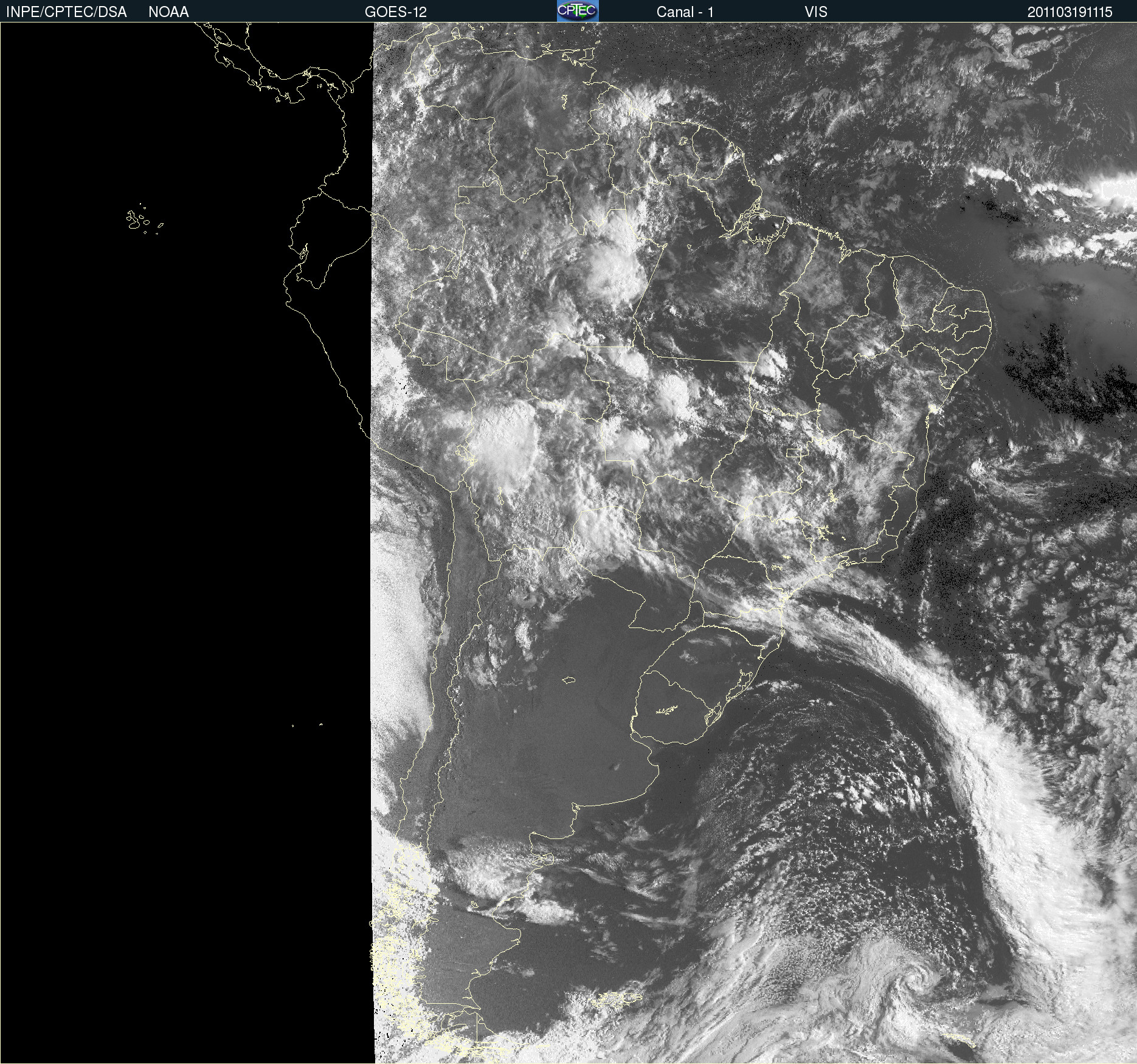
Task: Click the NOAA label in header
Action: (168, 12)
